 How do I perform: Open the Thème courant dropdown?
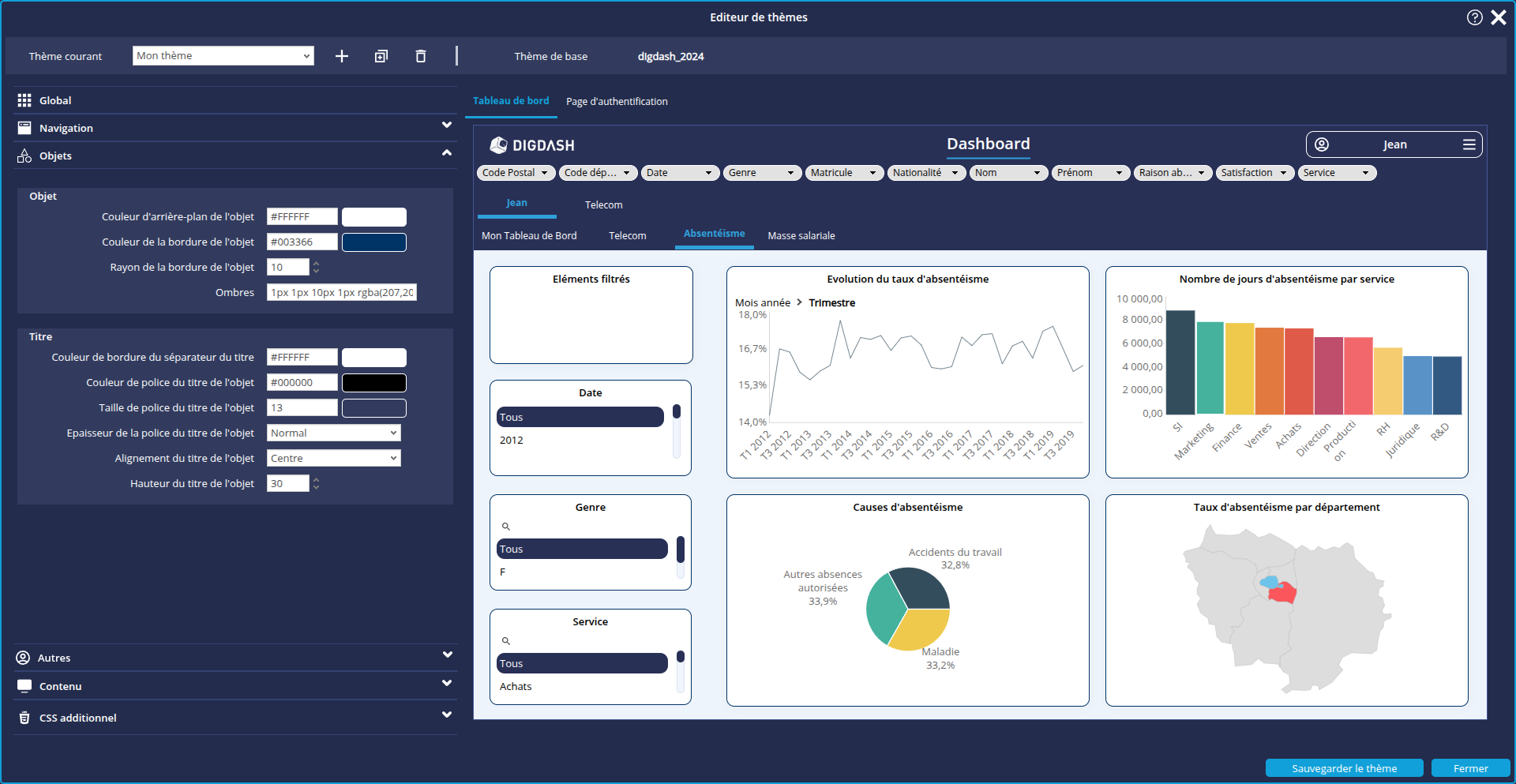pos(223,56)
